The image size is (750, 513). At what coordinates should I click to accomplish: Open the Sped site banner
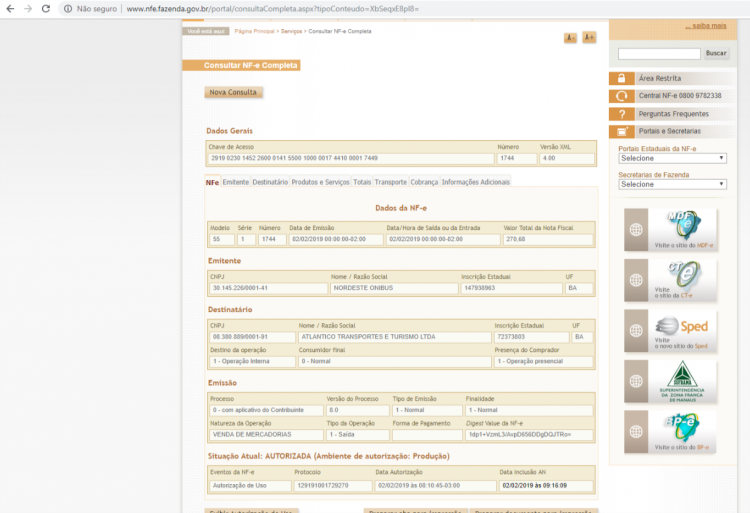pos(670,331)
